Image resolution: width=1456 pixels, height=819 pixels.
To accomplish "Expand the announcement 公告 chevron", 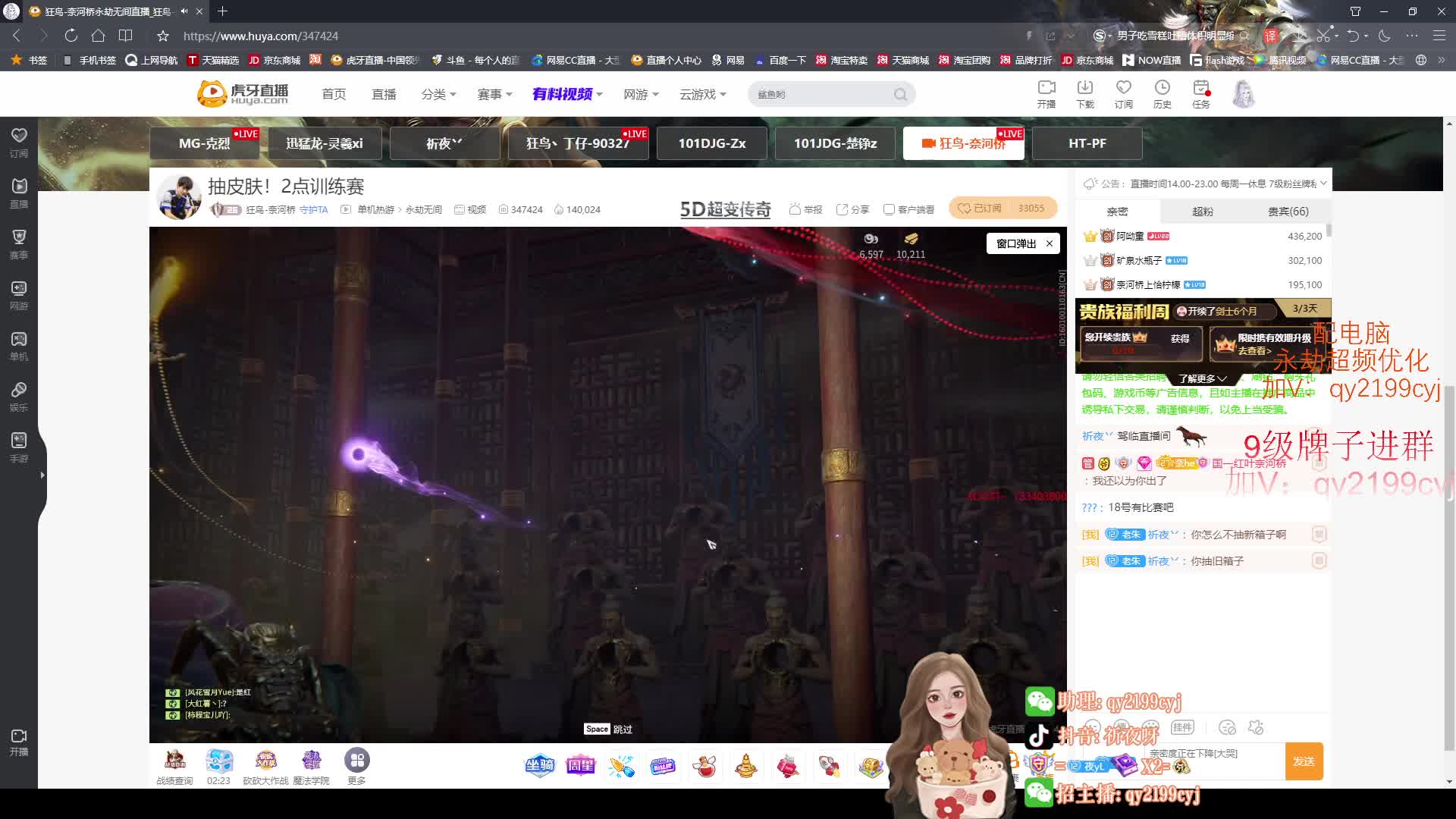I will [1323, 184].
